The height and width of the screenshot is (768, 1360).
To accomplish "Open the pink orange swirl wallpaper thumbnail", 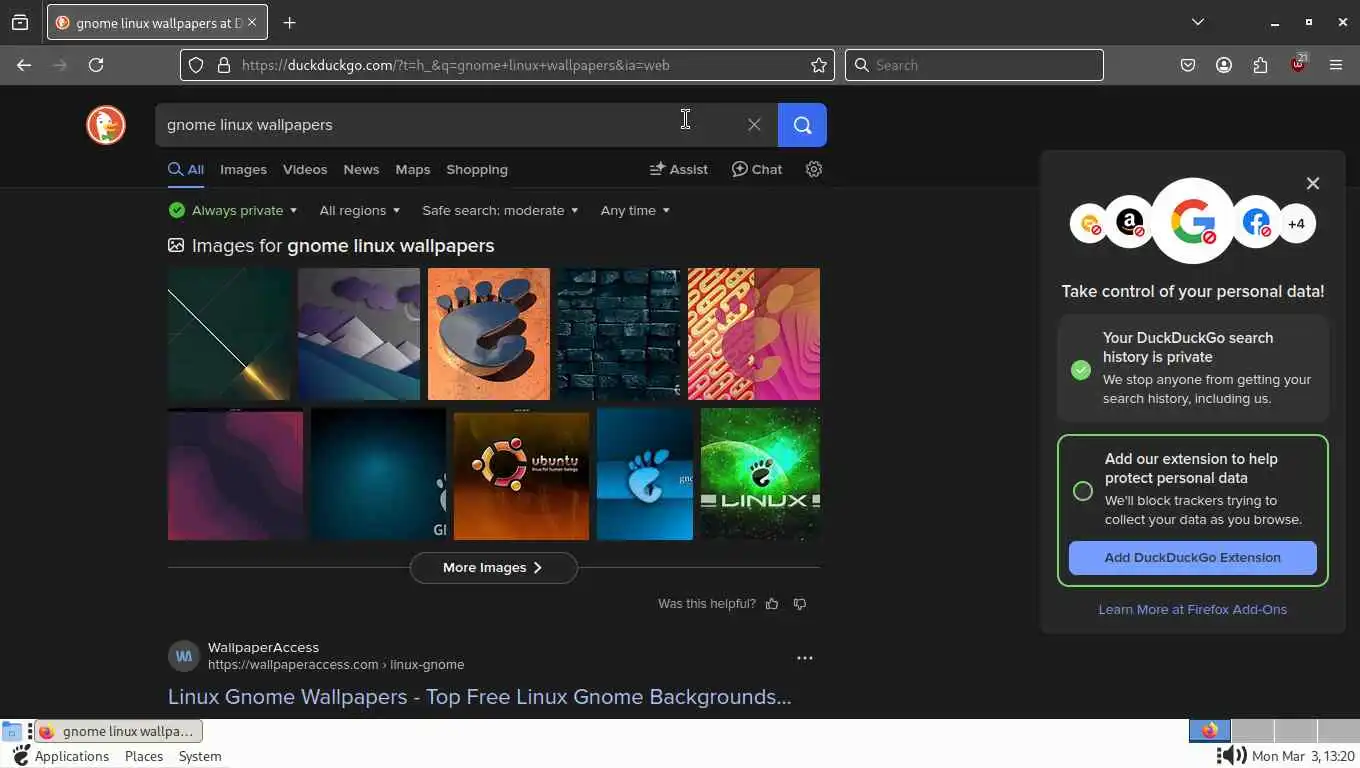I will [x=754, y=334].
